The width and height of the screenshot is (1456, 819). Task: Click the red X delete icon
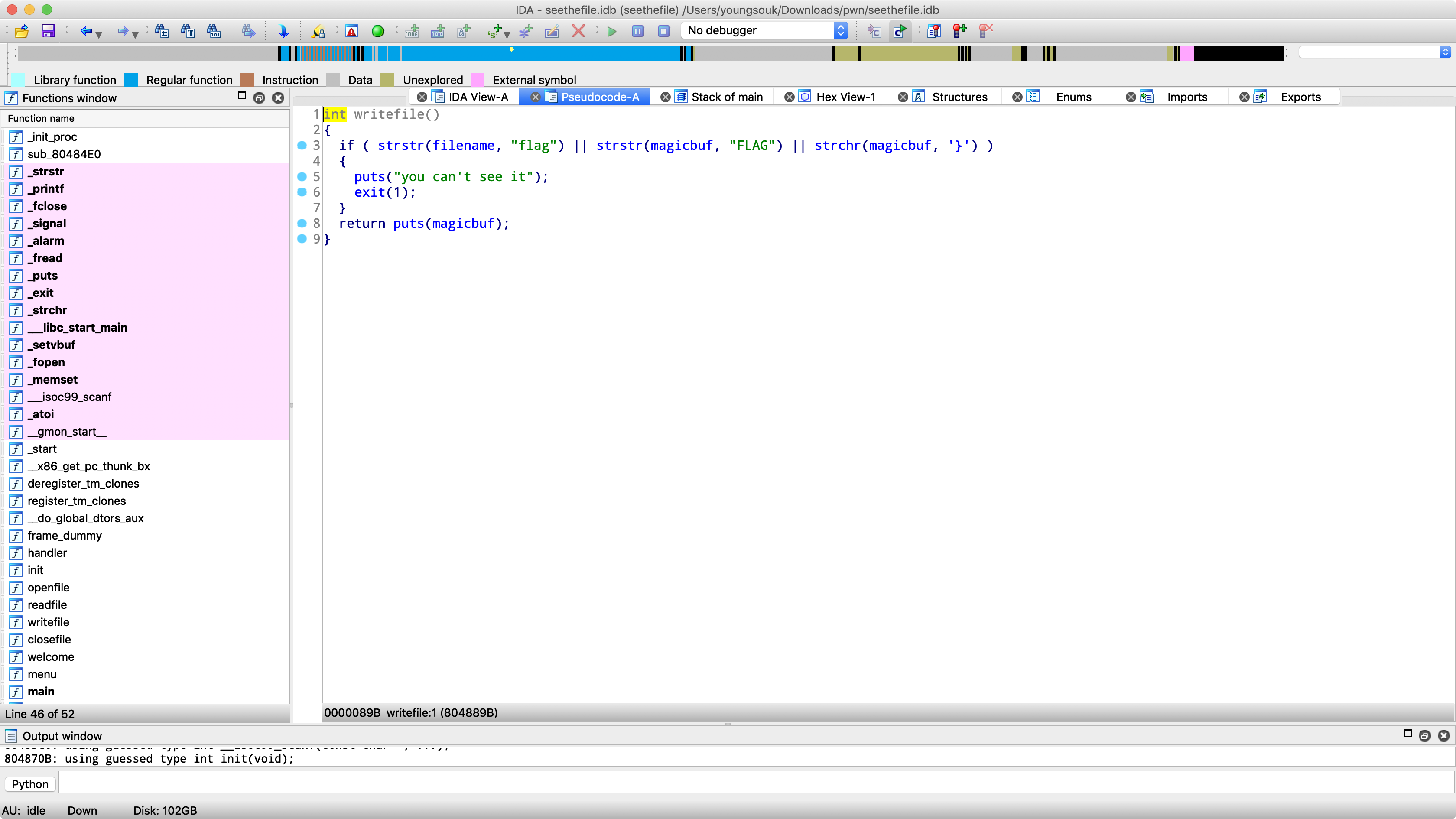coord(578,31)
